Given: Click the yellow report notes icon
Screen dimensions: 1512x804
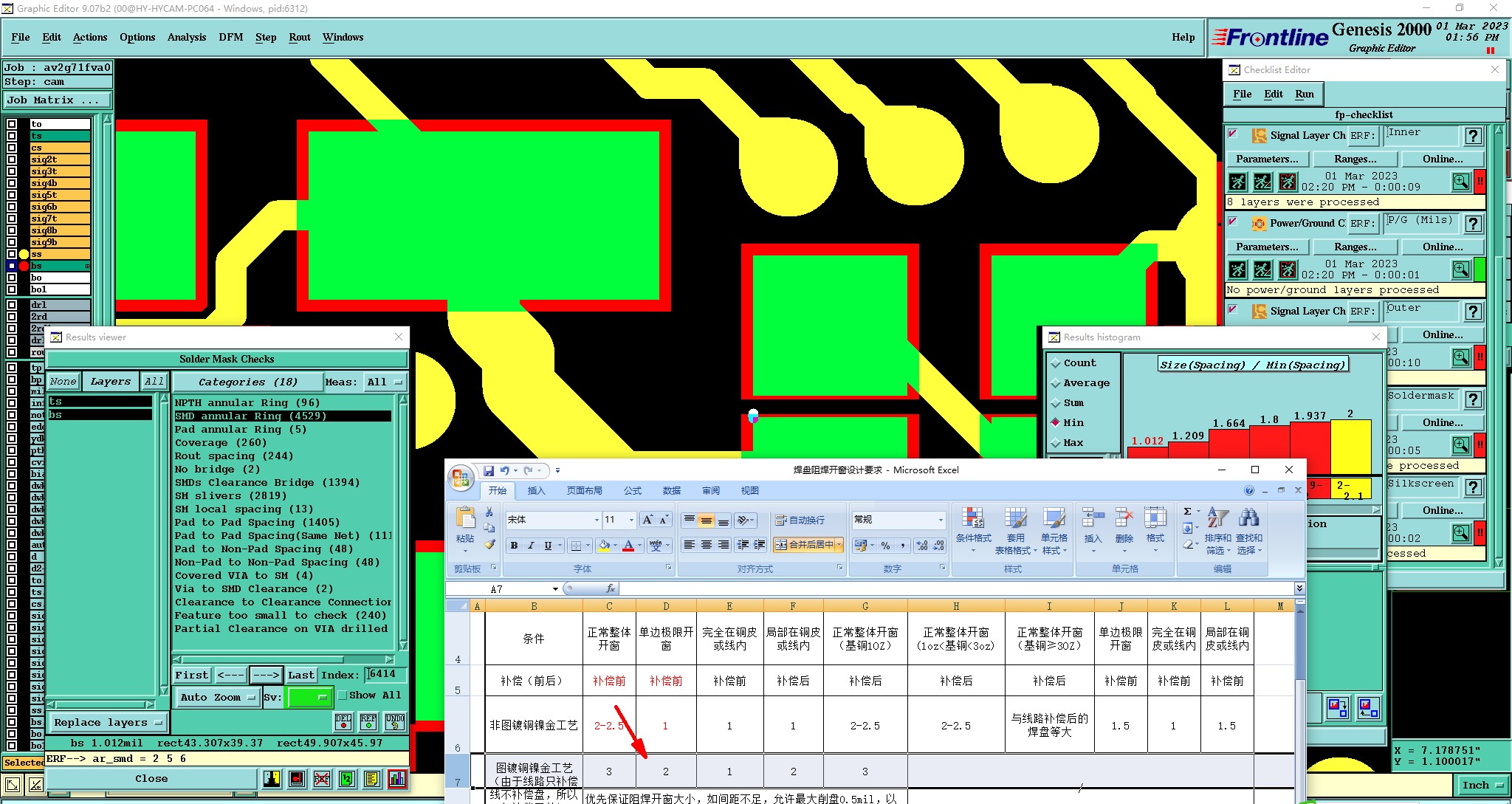Looking at the screenshot, I should (372, 779).
